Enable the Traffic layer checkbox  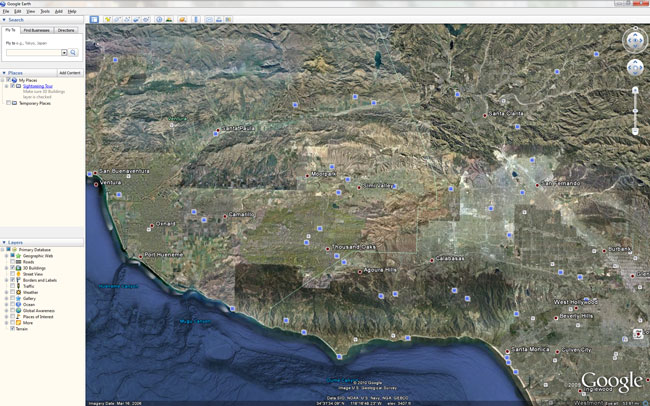(x=12, y=286)
